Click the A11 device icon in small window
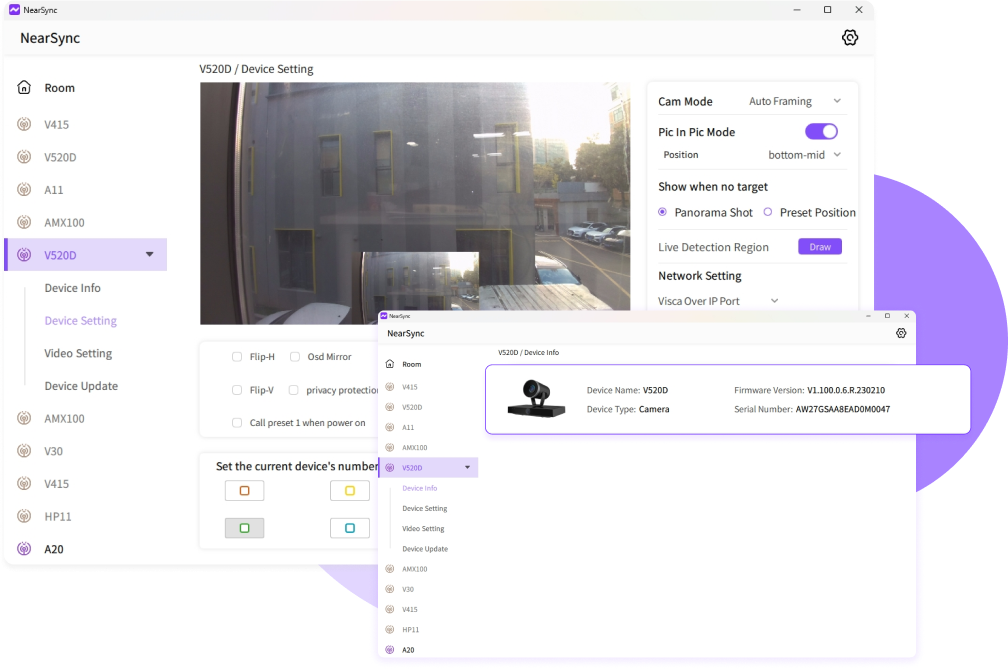1008x670 pixels. [390, 427]
